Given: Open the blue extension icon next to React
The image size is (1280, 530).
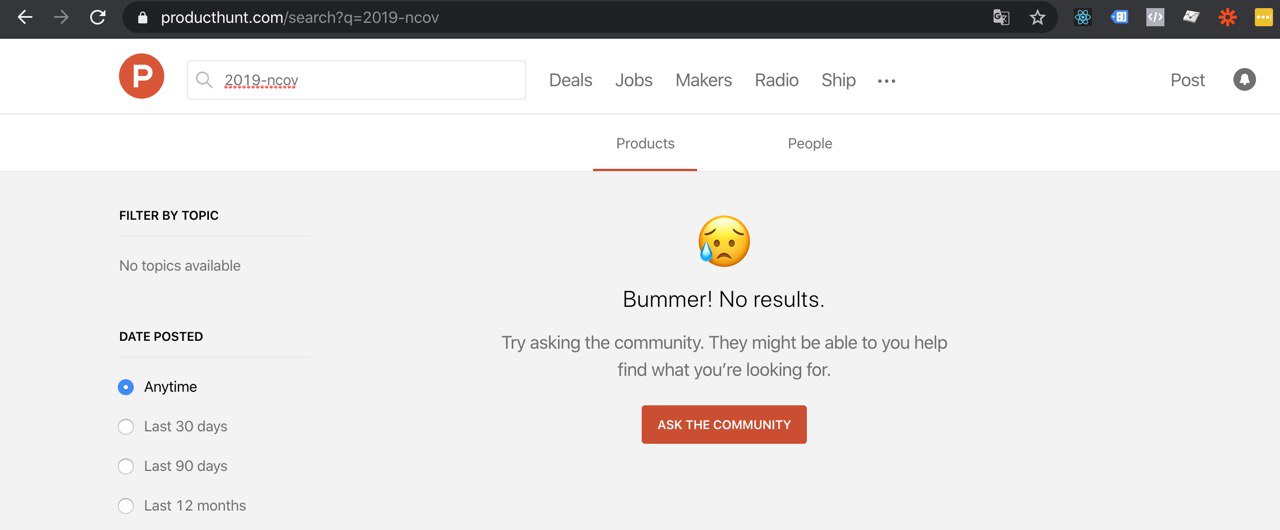Looking at the screenshot, I should pos(1119,17).
